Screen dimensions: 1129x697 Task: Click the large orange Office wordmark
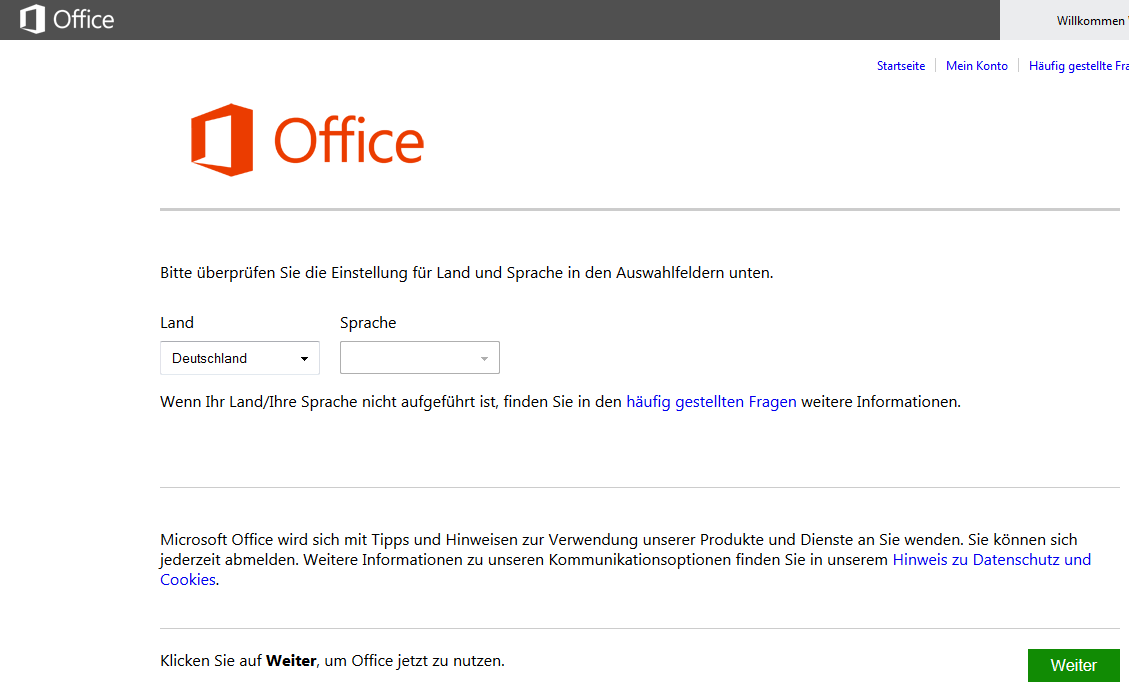tap(349, 141)
